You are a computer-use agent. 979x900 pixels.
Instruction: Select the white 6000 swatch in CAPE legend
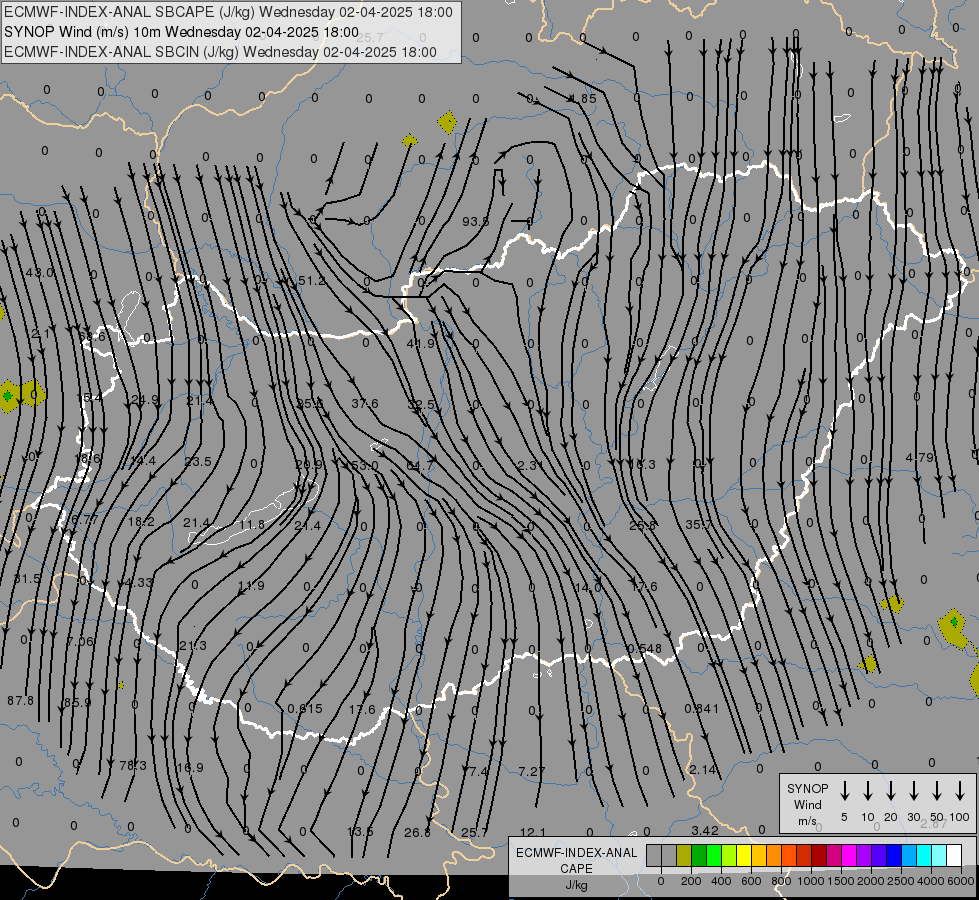(954, 856)
